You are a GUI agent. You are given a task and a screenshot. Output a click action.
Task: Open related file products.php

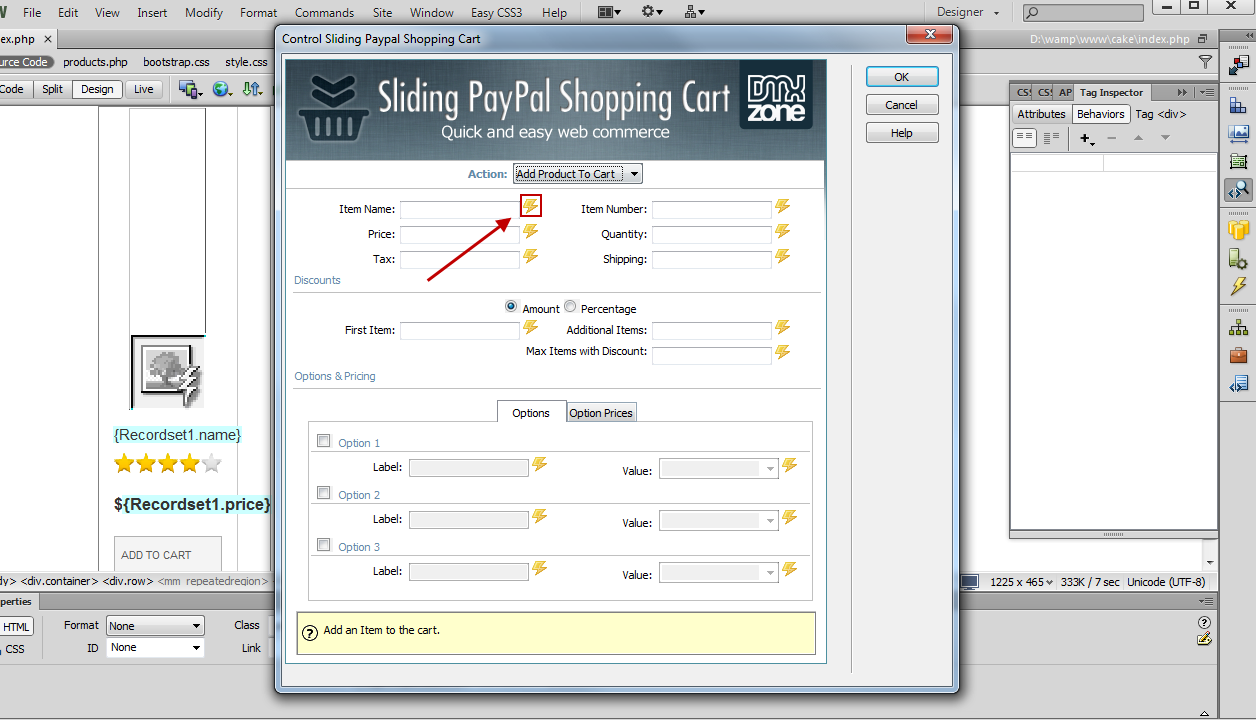(x=95, y=62)
